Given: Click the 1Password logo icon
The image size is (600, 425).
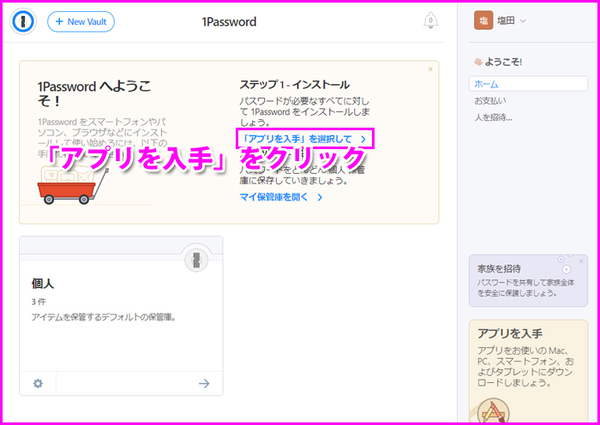Looking at the screenshot, I should click(x=23, y=21).
